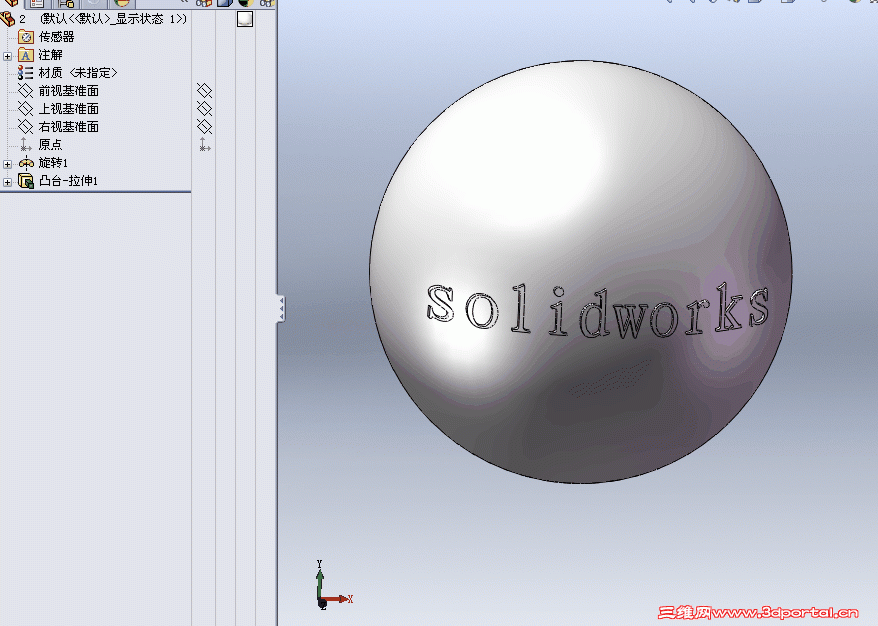Select the 注解 tree label
Viewport: 878px width, 626px height.
click(50, 55)
